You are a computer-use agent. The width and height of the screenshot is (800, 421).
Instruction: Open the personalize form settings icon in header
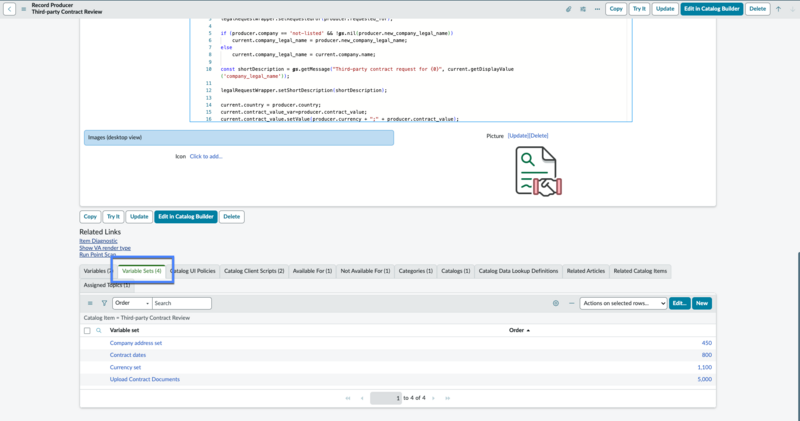pos(583,9)
